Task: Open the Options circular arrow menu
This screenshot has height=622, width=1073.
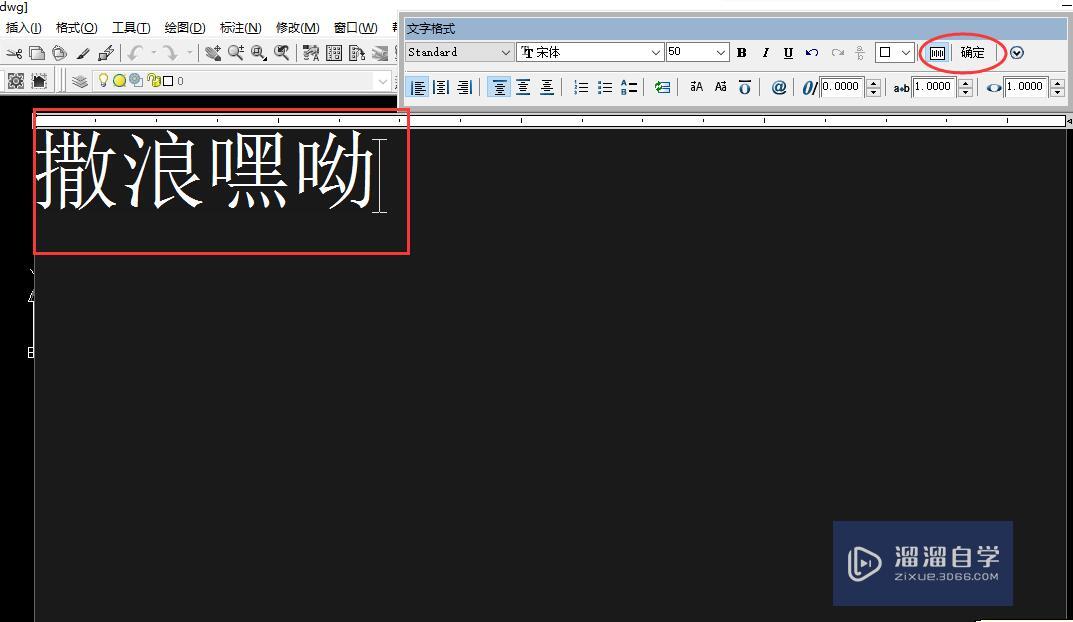Action: pos(1017,53)
